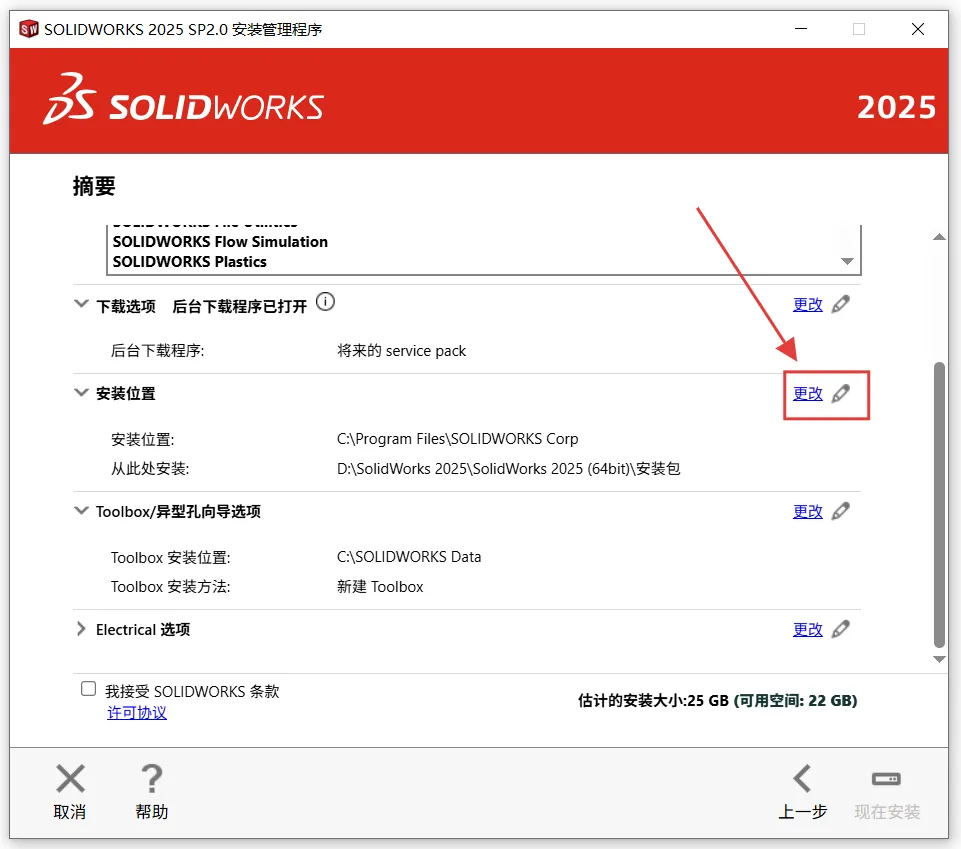The width and height of the screenshot is (961, 849).
Task: Collapse the 安装位置 section chevron
Action: point(81,392)
